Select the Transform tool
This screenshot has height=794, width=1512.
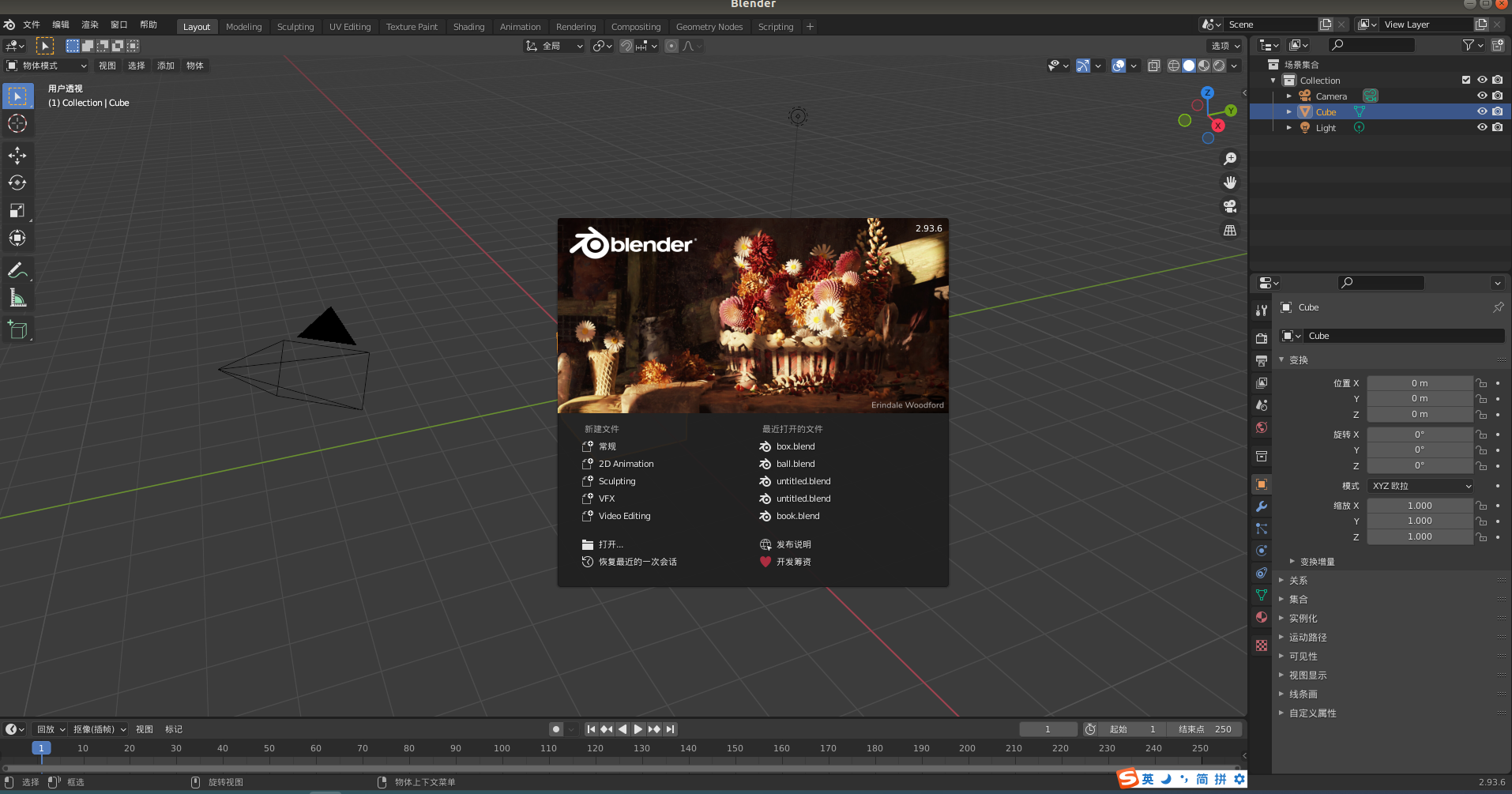(17, 238)
